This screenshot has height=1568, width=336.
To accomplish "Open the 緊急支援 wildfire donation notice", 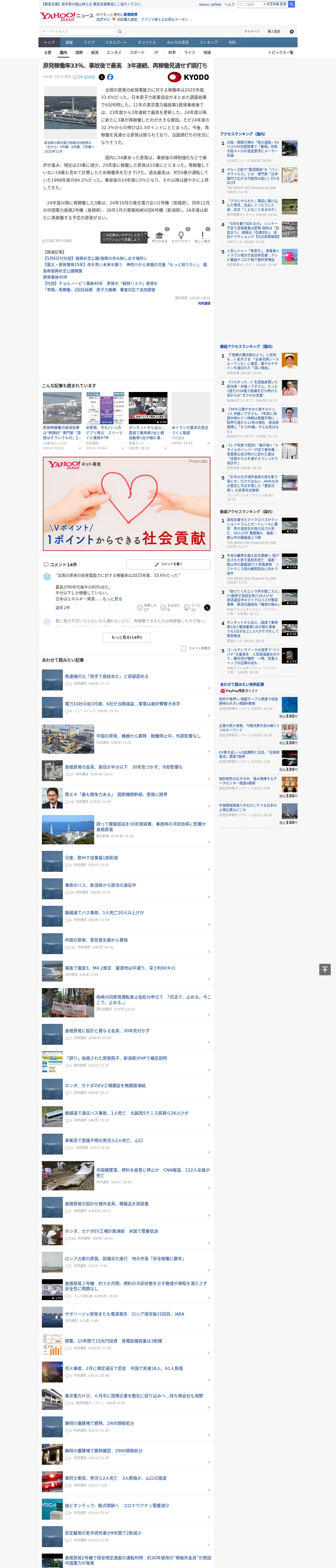I will click(x=90, y=4).
